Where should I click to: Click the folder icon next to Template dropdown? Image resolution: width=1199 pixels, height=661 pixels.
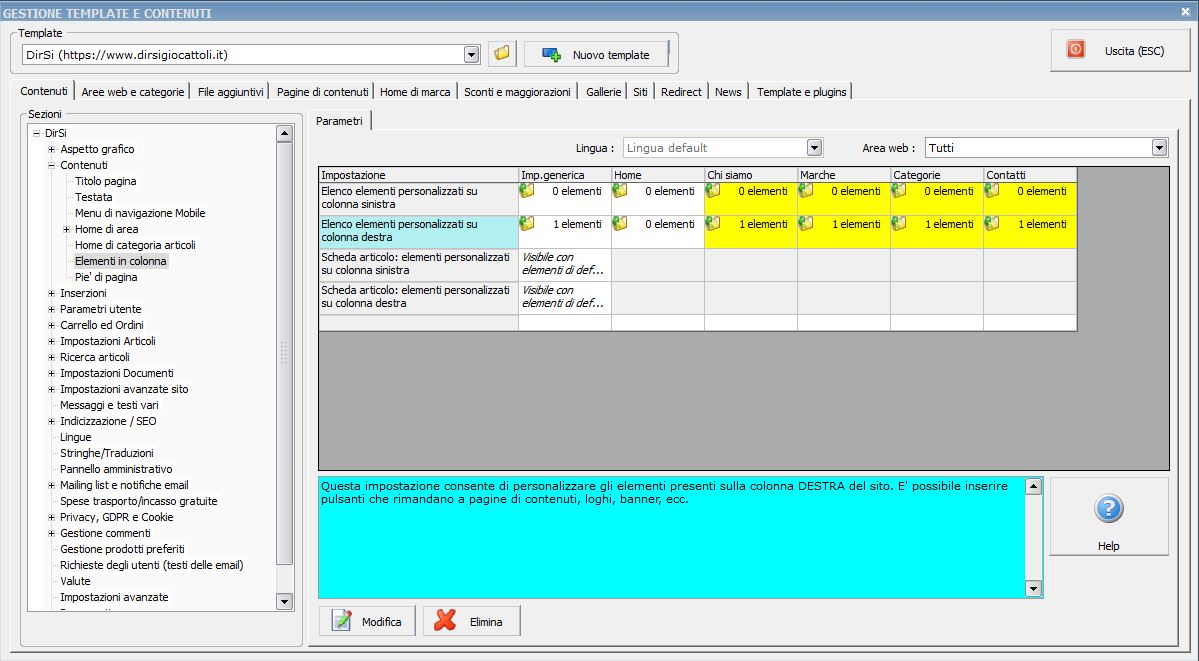pyautogui.click(x=502, y=54)
